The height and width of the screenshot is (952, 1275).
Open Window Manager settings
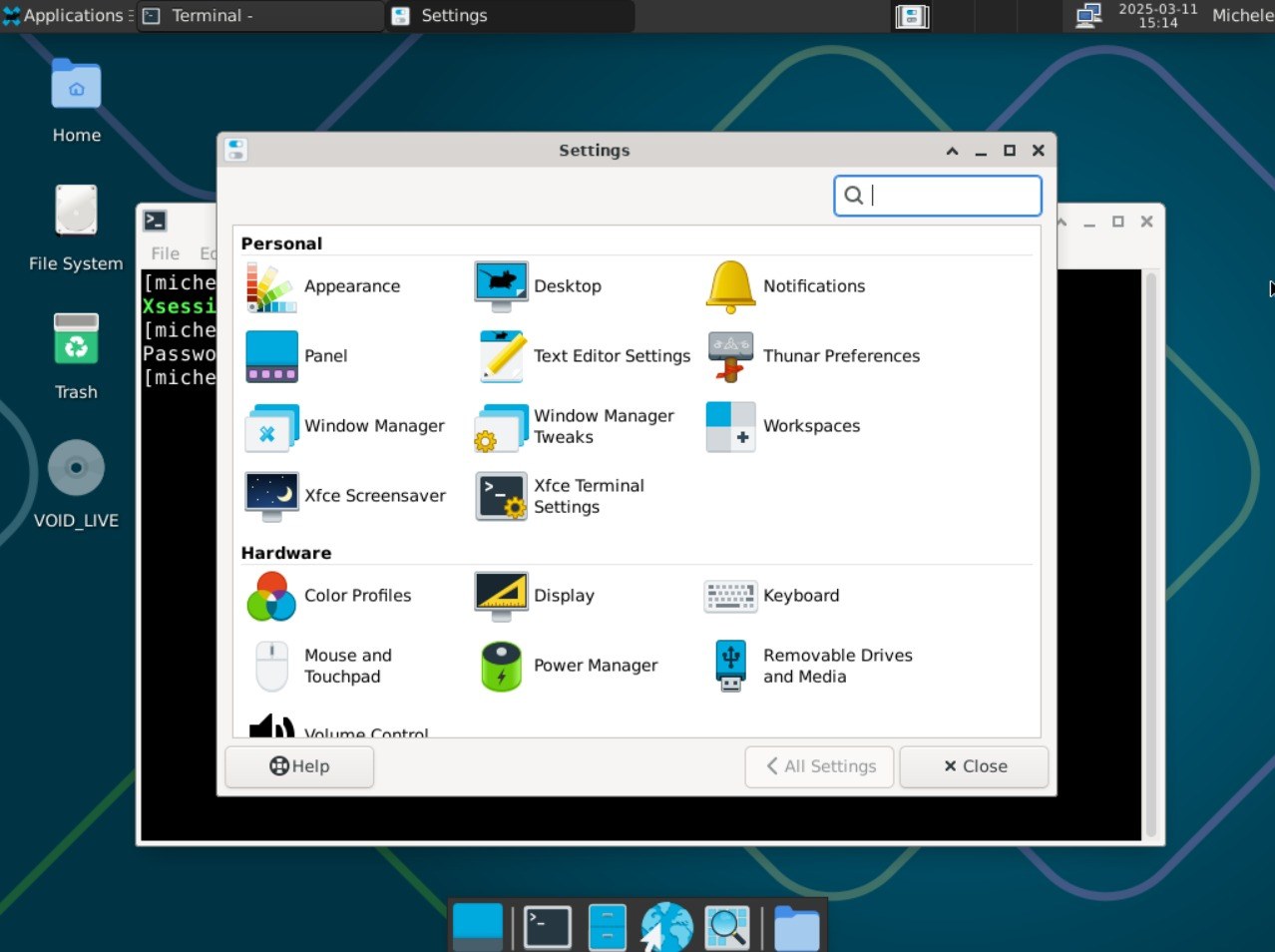[x=345, y=426]
